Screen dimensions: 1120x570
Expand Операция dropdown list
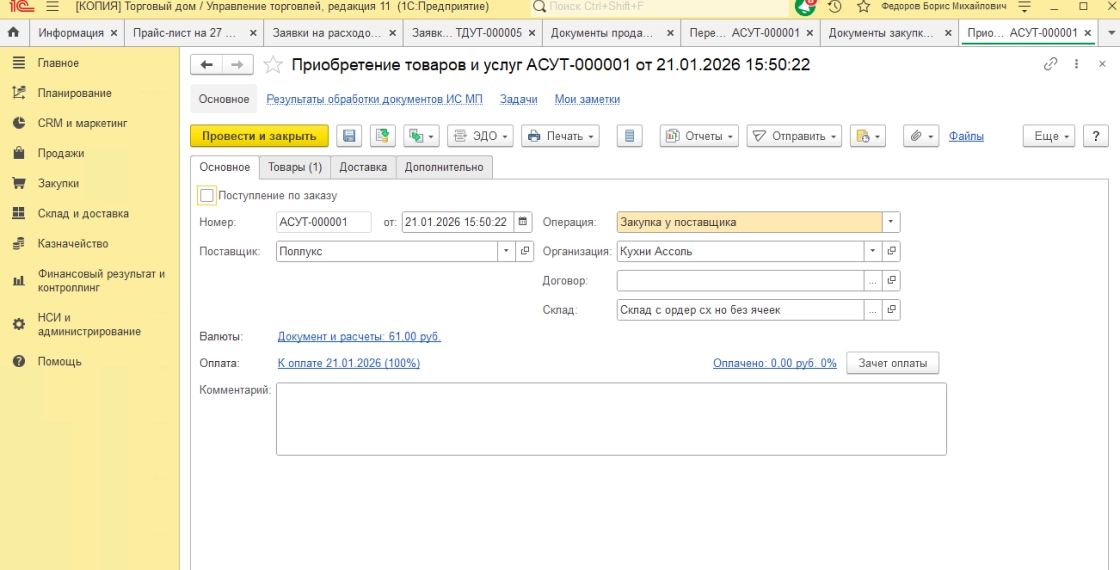(x=891, y=221)
